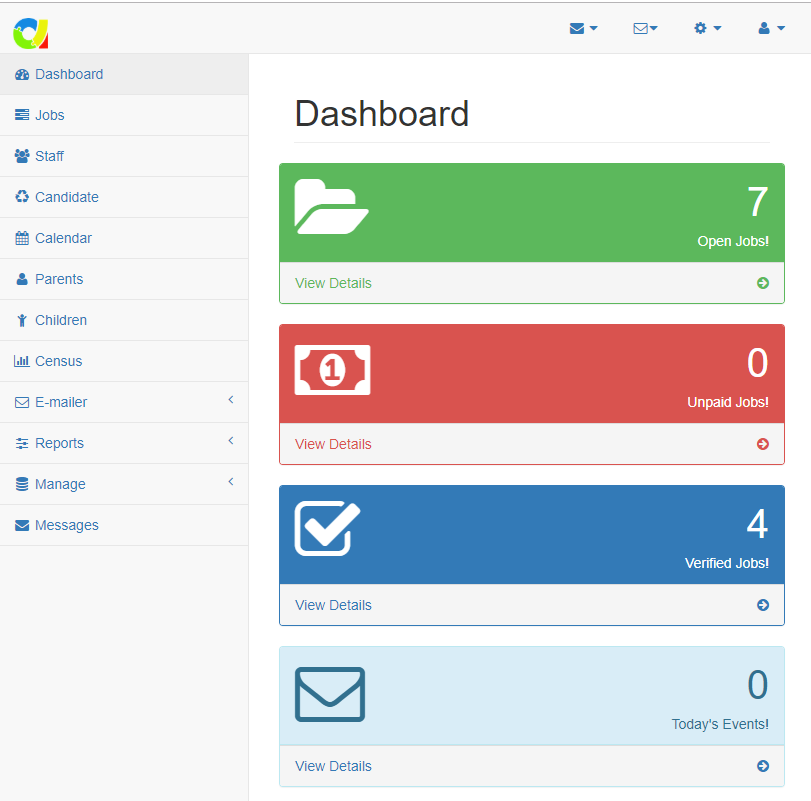
Task: Click the Census bar chart icon
Action: coord(22,361)
